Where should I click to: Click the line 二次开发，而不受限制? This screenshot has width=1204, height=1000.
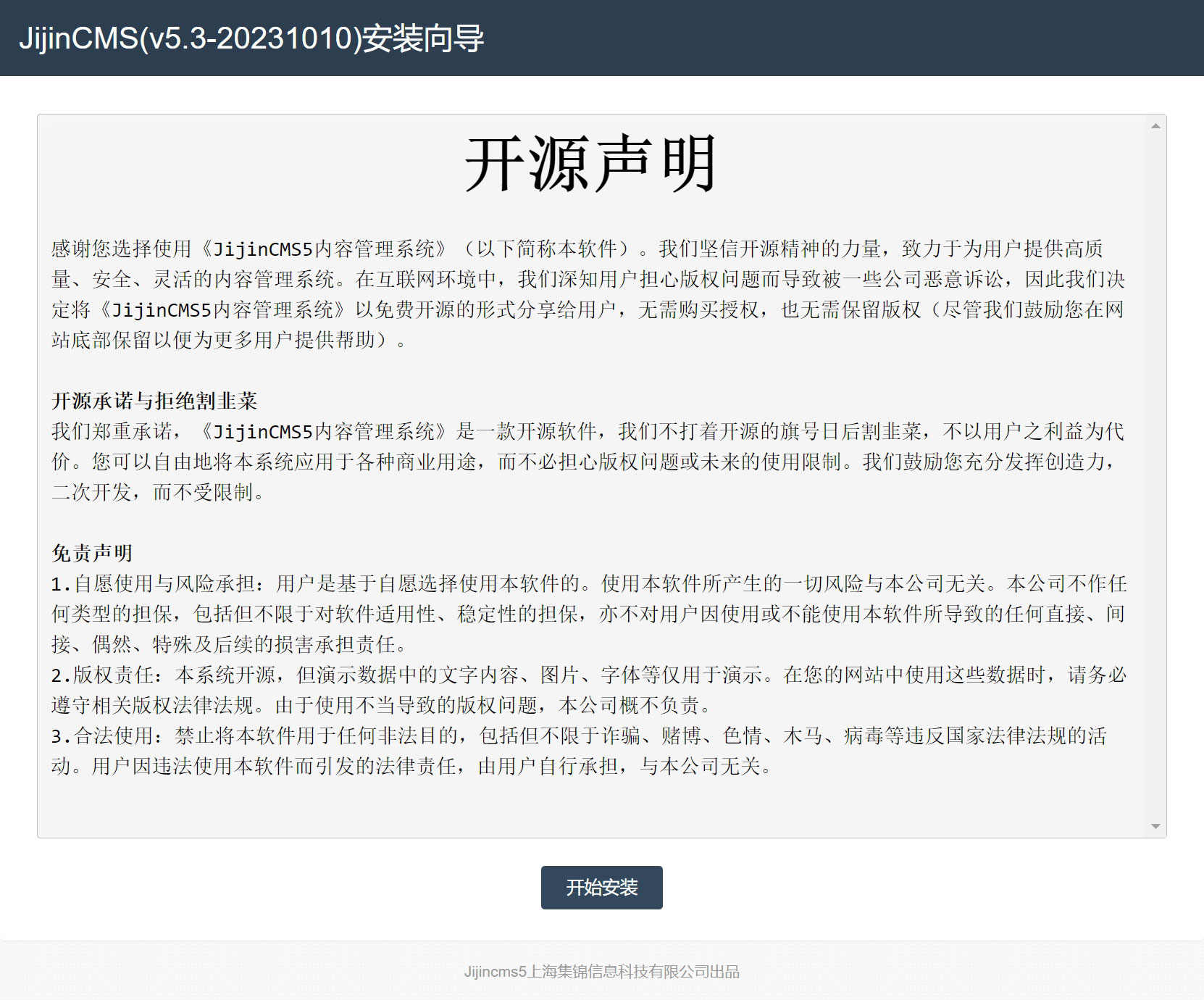point(158,493)
